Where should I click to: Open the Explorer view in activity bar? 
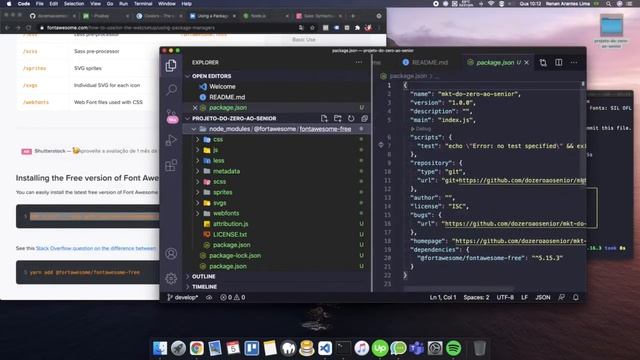point(171,65)
